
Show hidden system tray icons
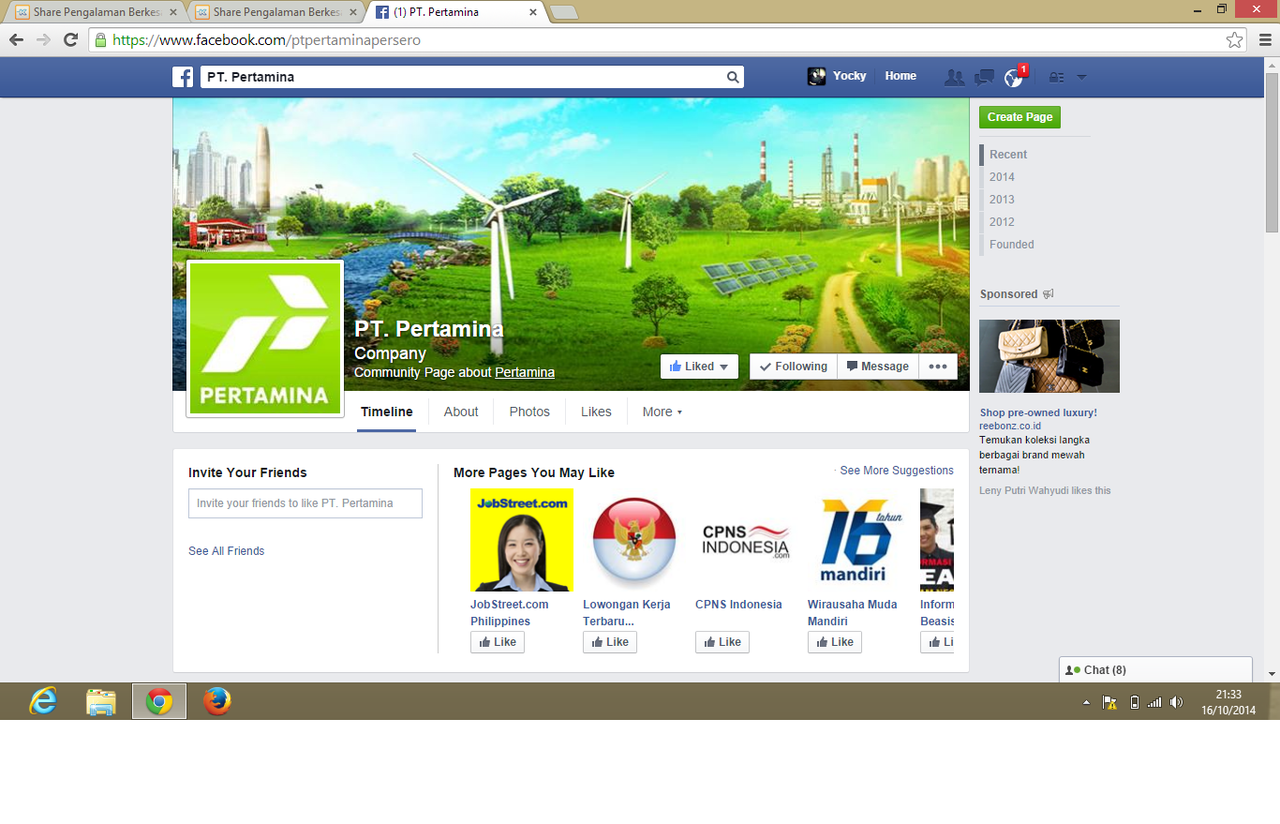(x=1087, y=702)
